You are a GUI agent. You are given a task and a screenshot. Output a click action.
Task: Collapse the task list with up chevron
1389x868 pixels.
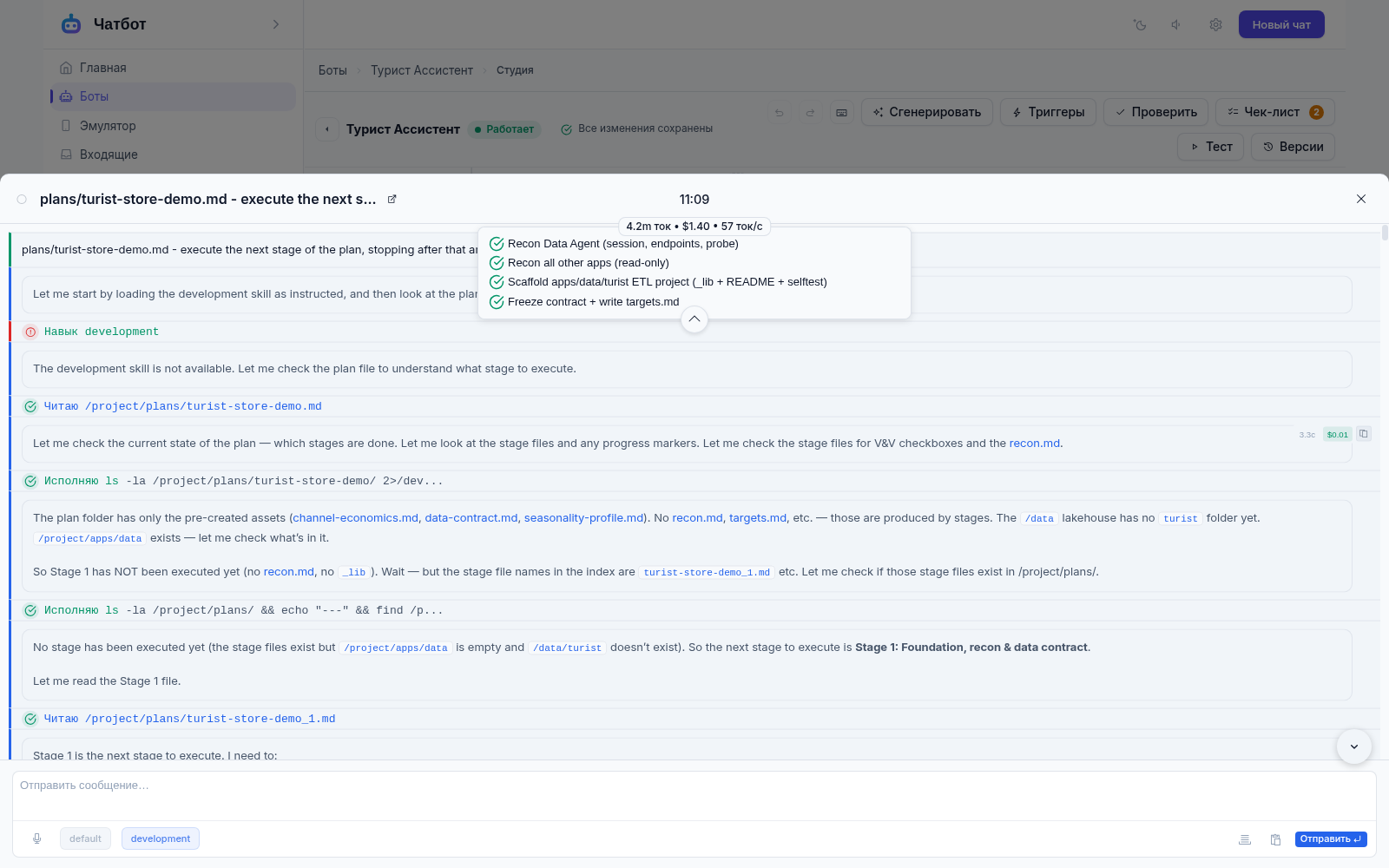click(694, 319)
